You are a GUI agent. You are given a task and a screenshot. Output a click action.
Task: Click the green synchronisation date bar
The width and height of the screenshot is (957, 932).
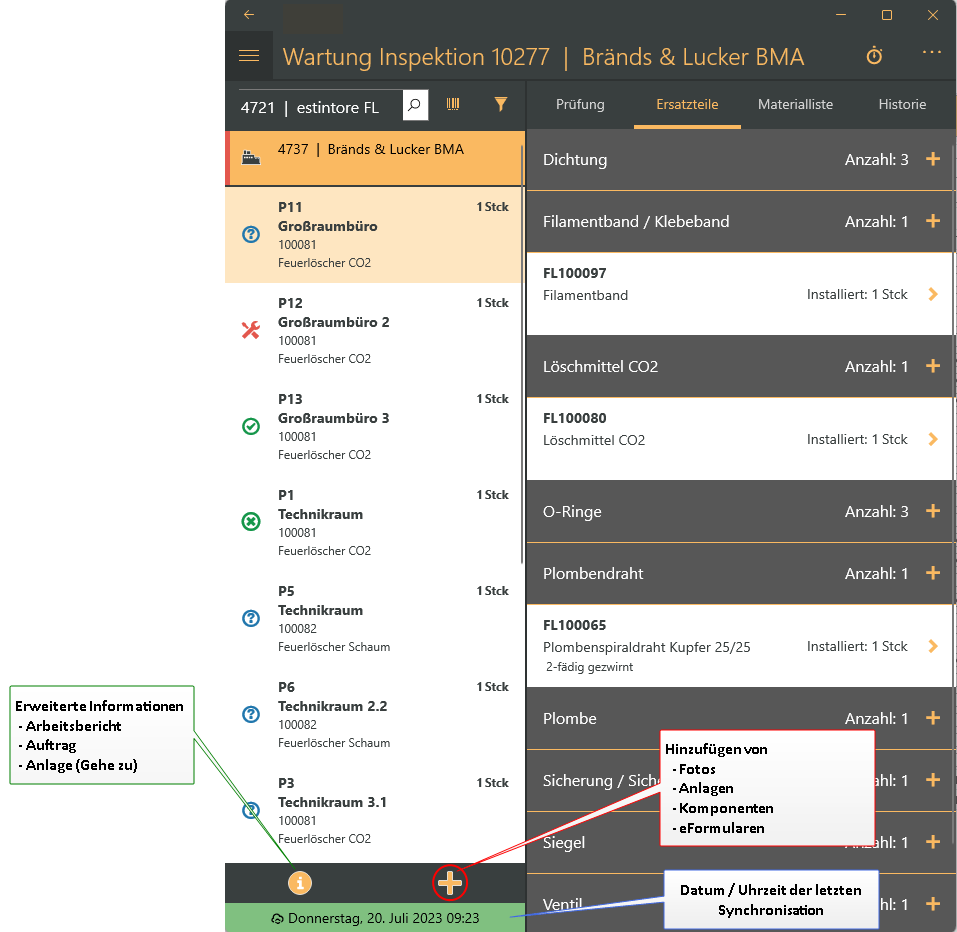pyautogui.click(x=375, y=918)
